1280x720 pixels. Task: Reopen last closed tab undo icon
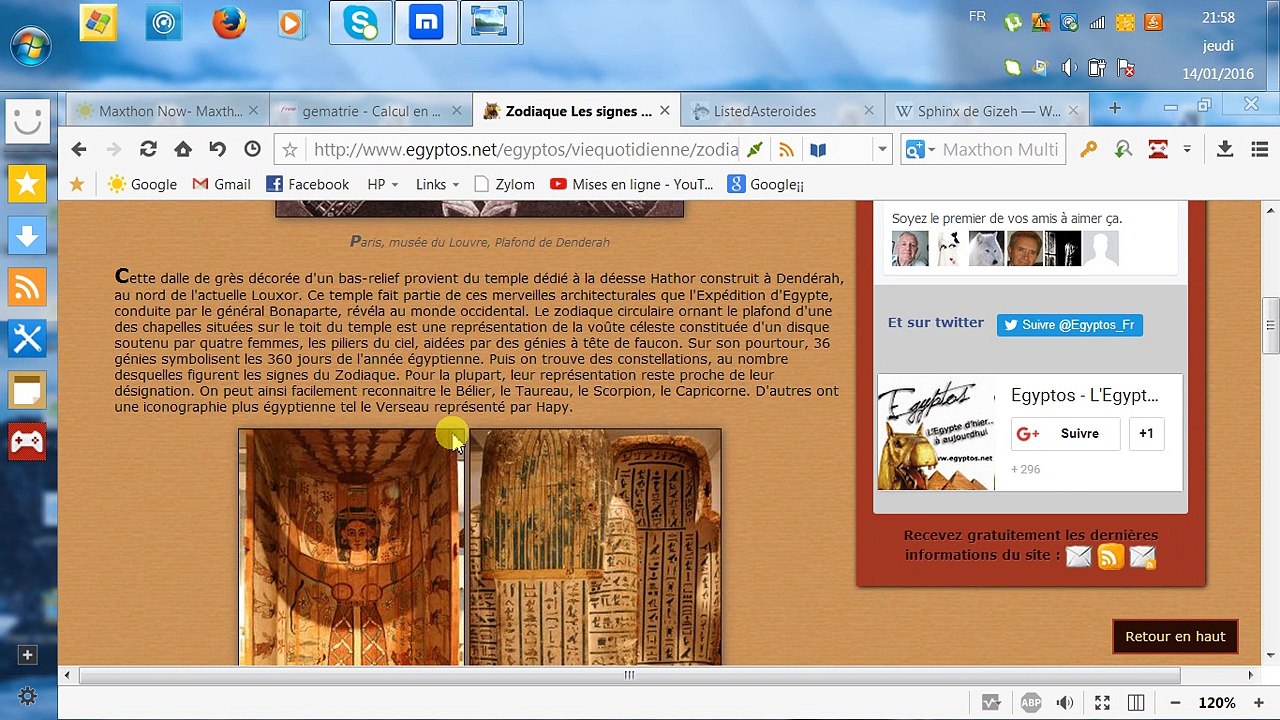(217, 149)
